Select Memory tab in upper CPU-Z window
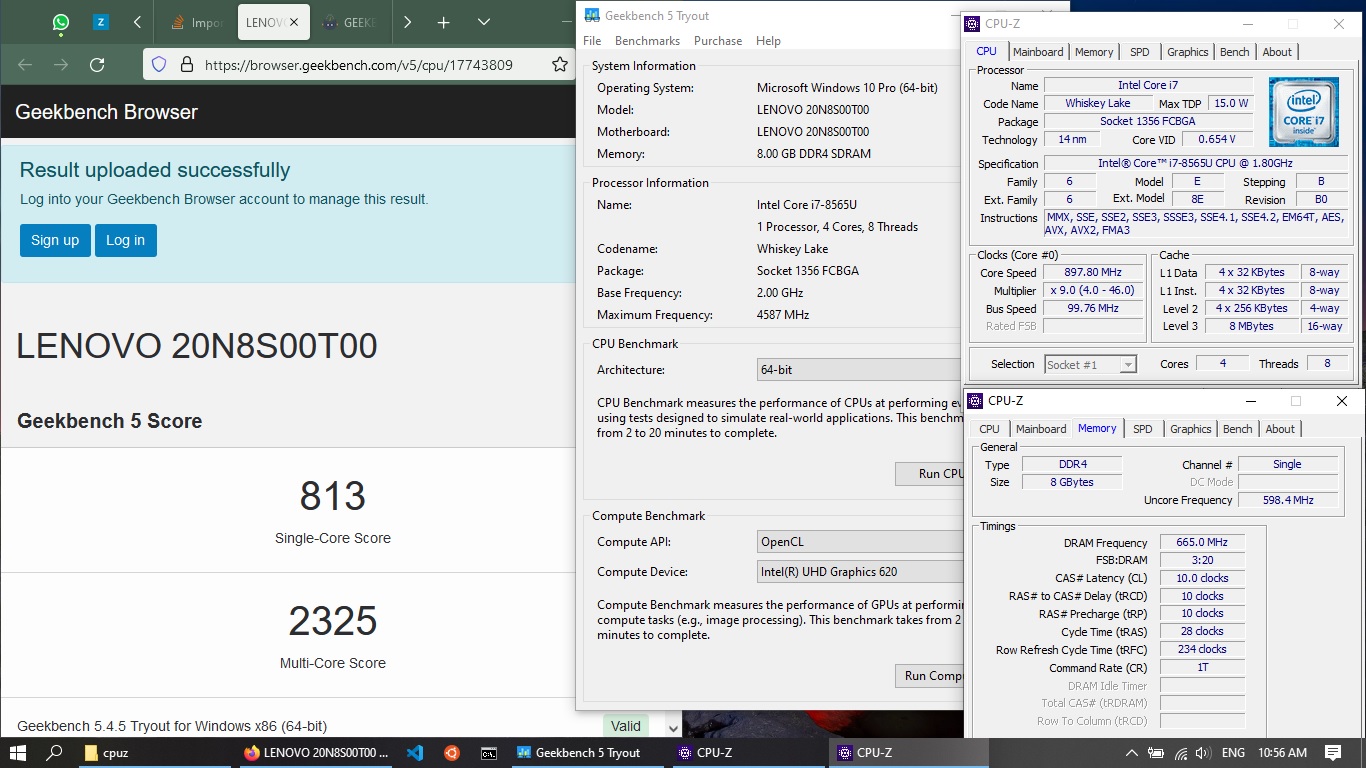Image resolution: width=1366 pixels, height=768 pixels. [1094, 52]
